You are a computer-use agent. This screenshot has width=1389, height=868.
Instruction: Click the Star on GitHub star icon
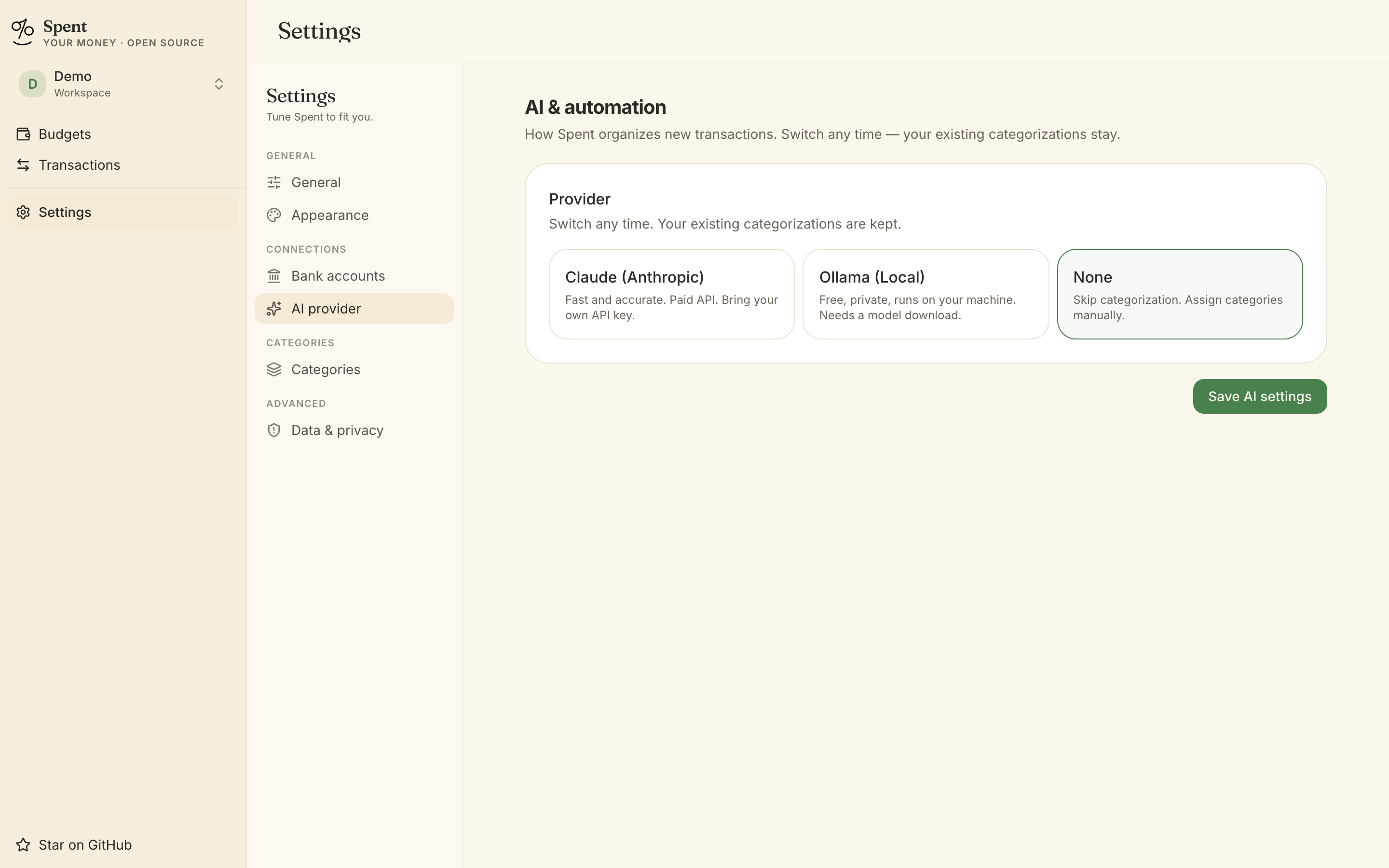click(x=23, y=844)
